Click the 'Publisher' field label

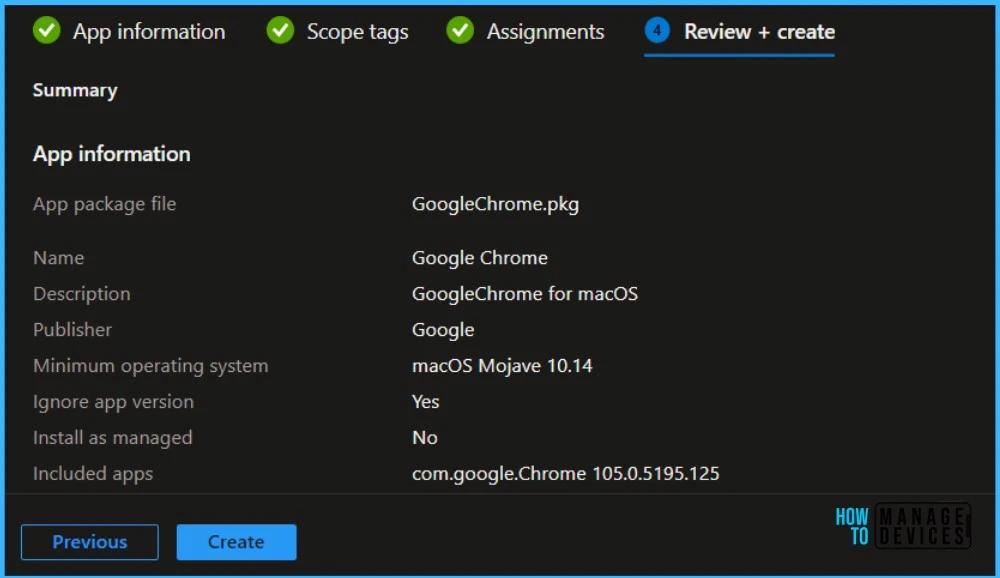pos(72,330)
